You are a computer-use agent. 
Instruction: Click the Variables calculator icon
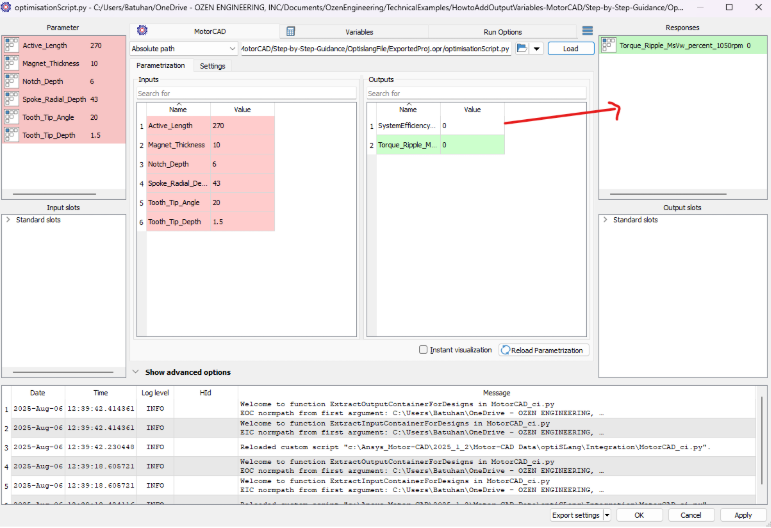(x=290, y=32)
